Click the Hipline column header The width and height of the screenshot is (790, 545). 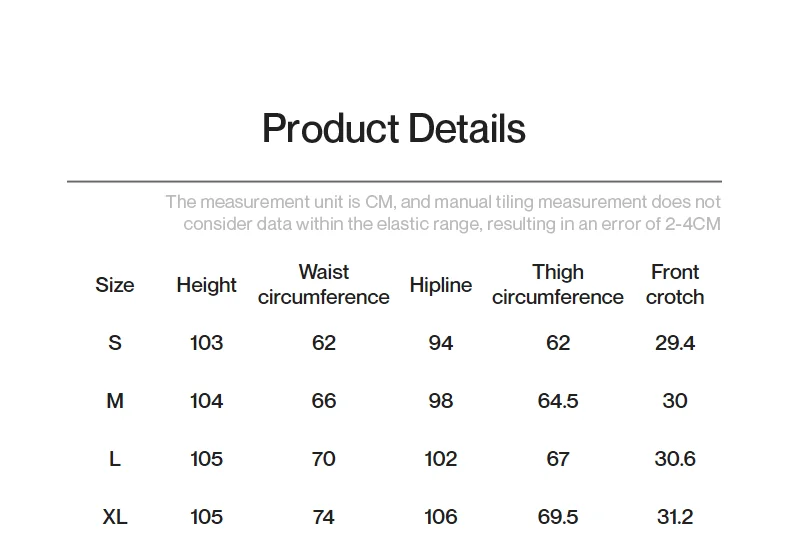coord(440,285)
